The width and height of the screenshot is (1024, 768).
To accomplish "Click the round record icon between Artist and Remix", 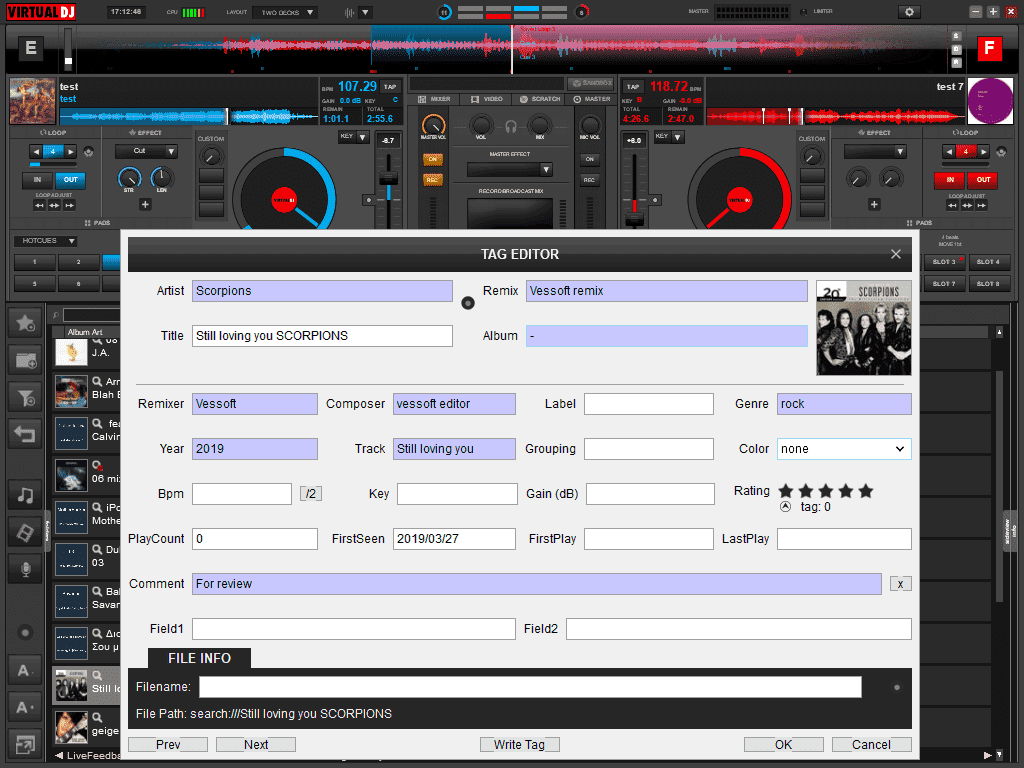I will click(468, 303).
